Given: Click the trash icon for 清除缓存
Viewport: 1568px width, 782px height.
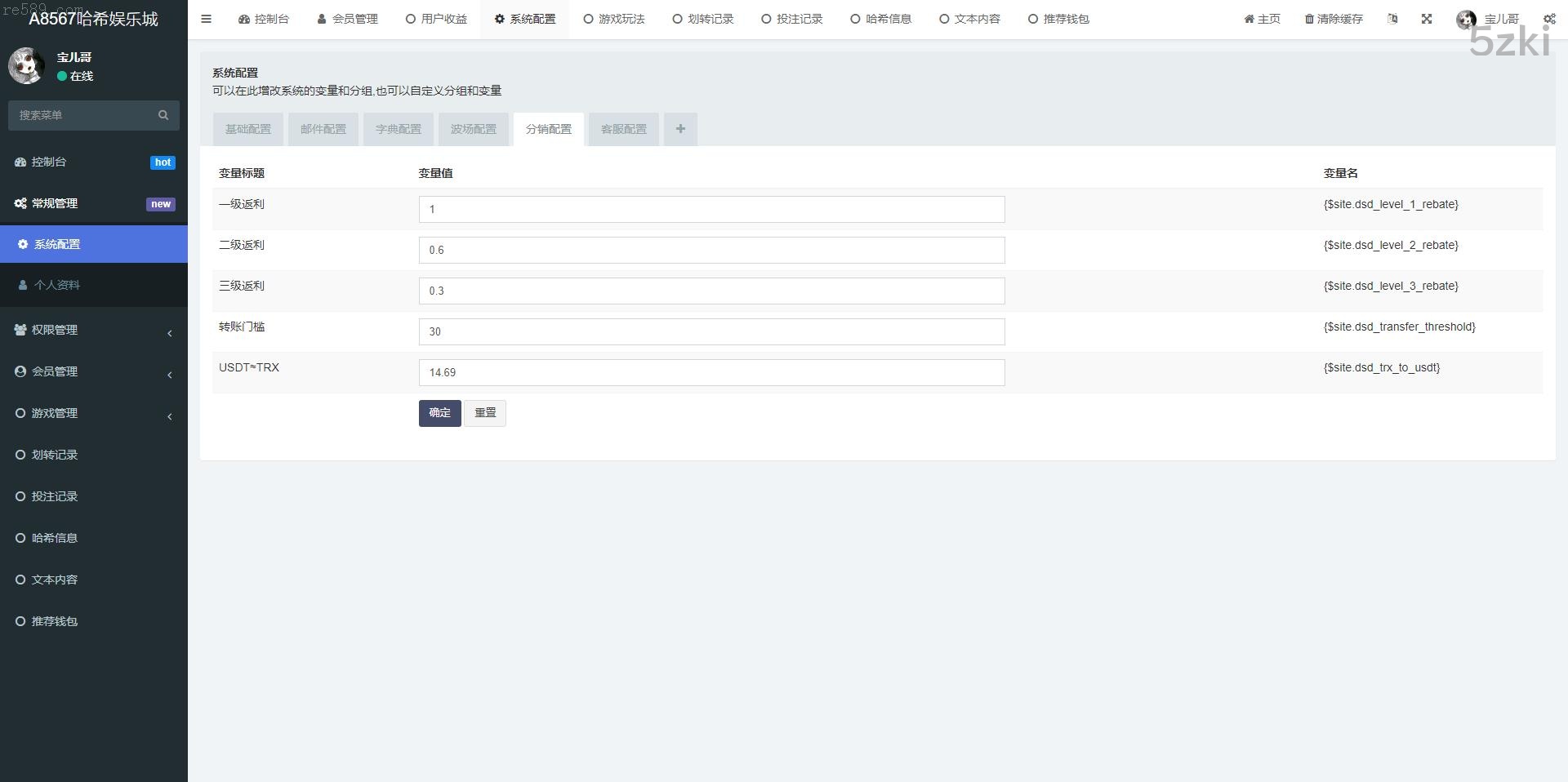Looking at the screenshot, I should (x=1309, y=19).
